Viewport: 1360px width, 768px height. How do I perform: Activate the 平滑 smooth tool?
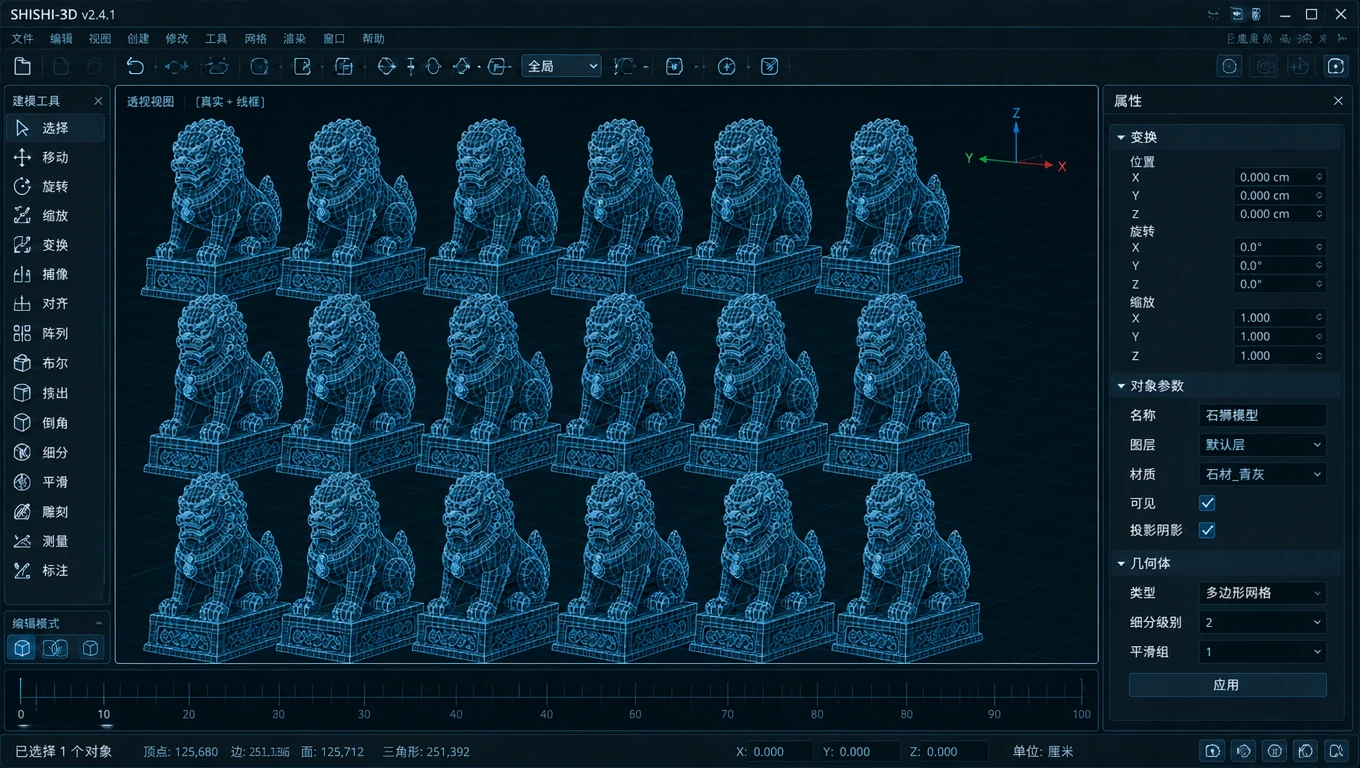point(55,482)
